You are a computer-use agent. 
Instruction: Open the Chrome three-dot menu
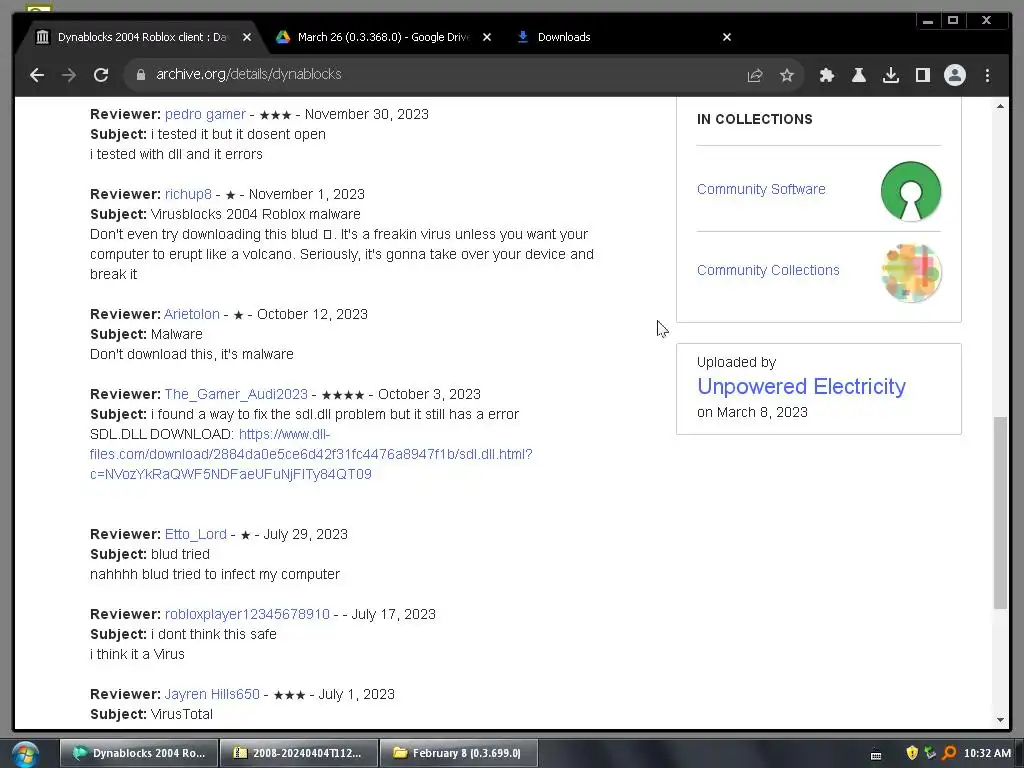(987, 75)
